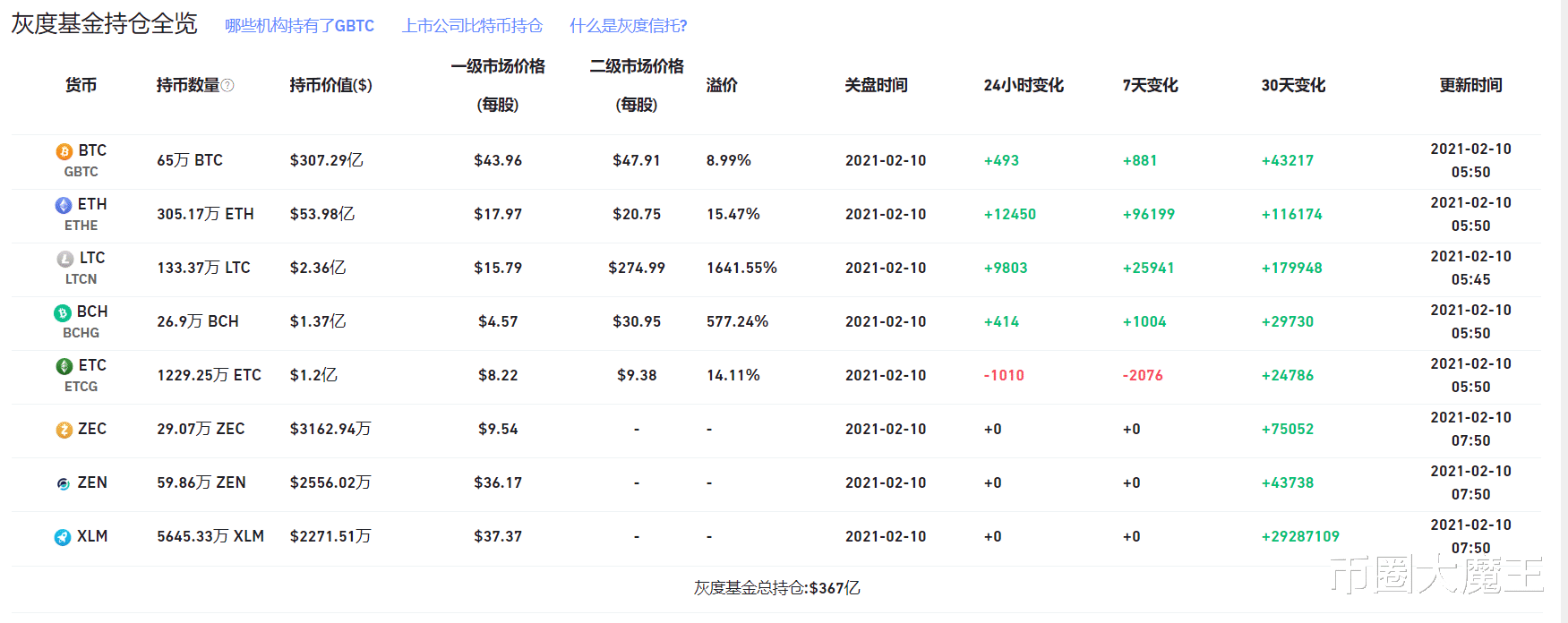This screenshot has width=1568, height=623.
Task: Click the LTC coin icon
Action: (x=65, y=259)
